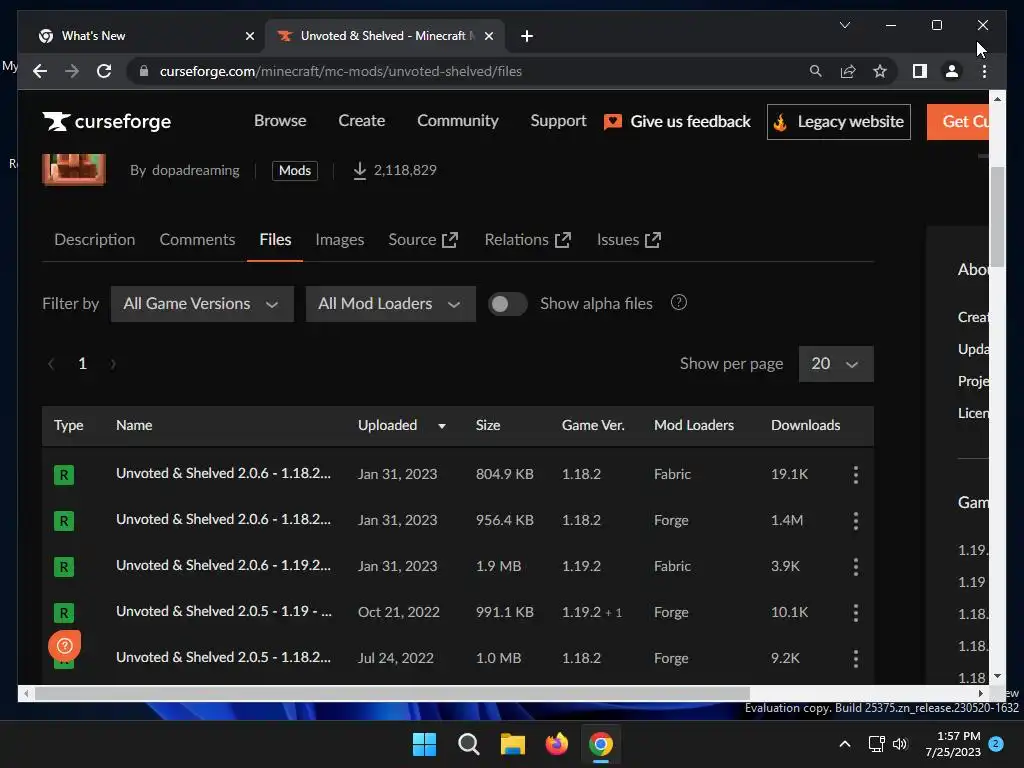Click release badge of 804.9 KB file
The width and height of the screenshot is (1024, 768).
coord(64,475)
